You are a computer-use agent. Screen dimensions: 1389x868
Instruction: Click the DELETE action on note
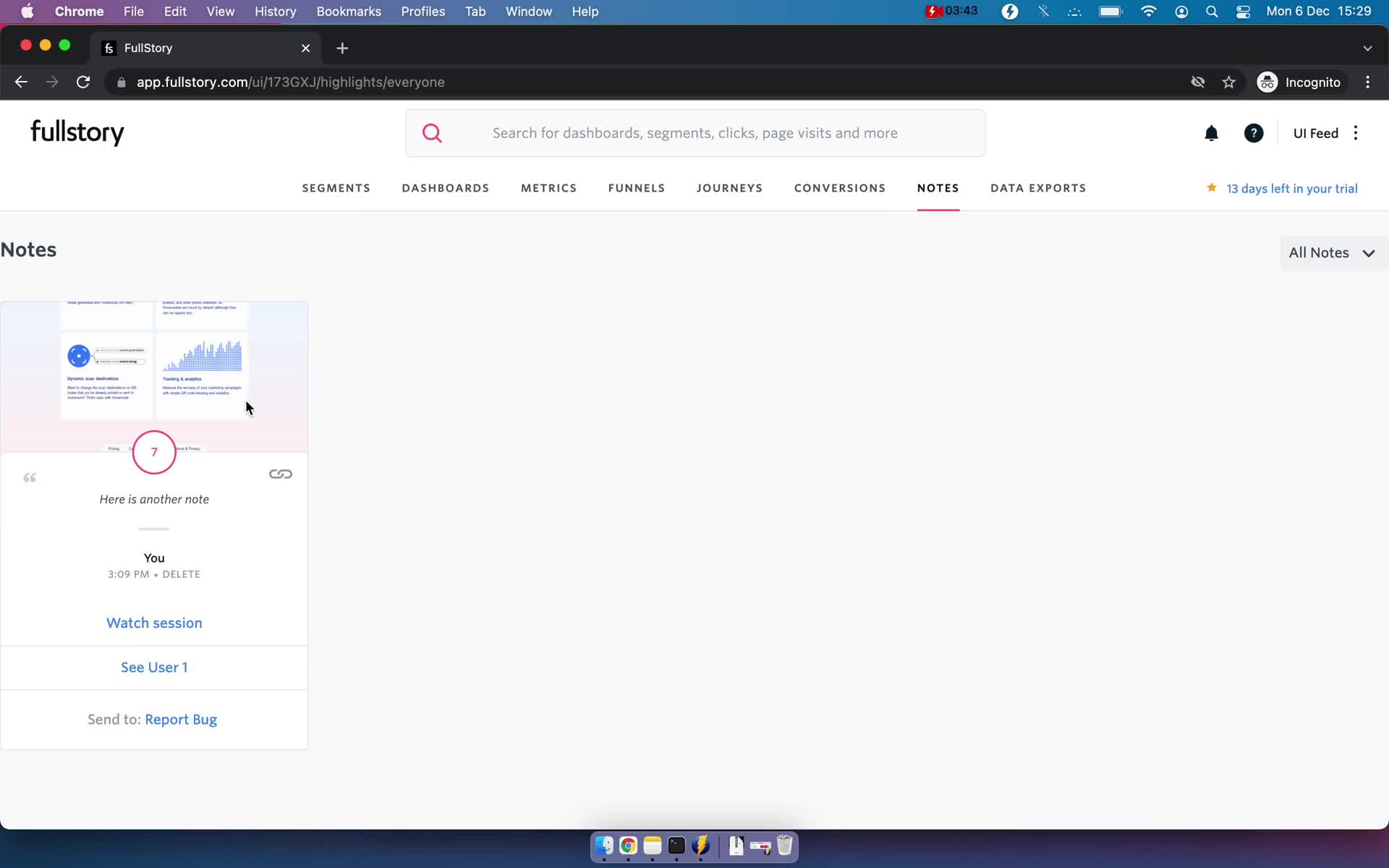[181, 574]
